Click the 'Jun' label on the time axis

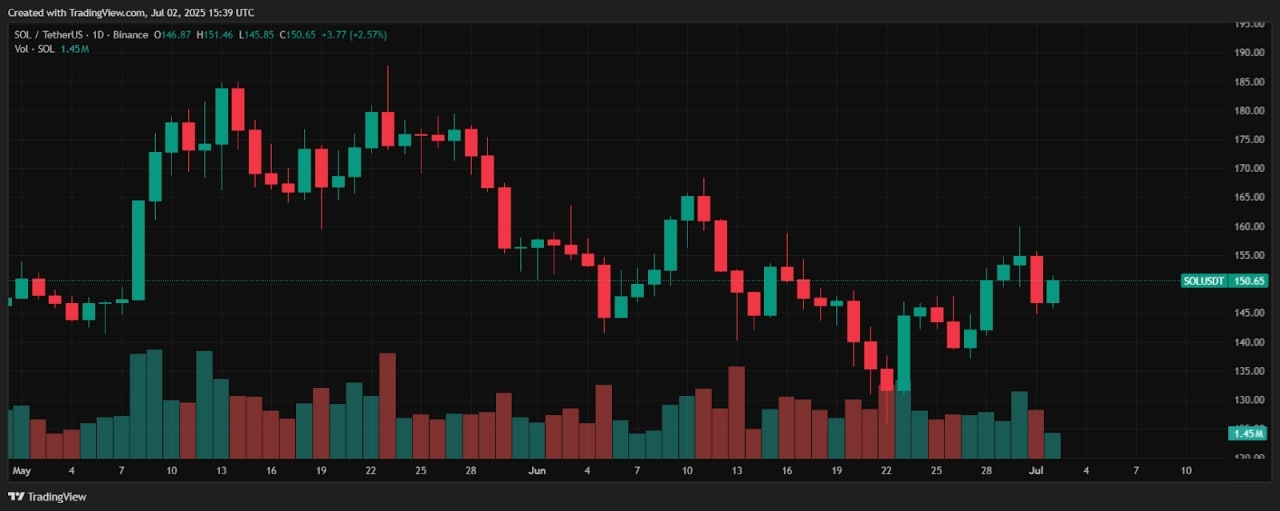[537, 469]
